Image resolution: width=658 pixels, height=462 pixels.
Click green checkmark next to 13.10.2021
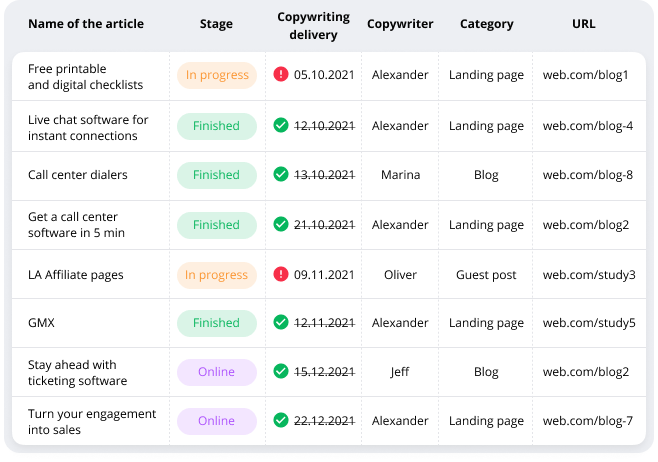[x=281, y=175]
